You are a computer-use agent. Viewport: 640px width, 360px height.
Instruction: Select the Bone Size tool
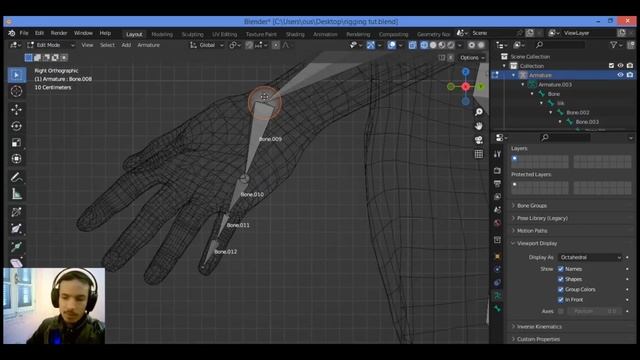tap(16, 229)
